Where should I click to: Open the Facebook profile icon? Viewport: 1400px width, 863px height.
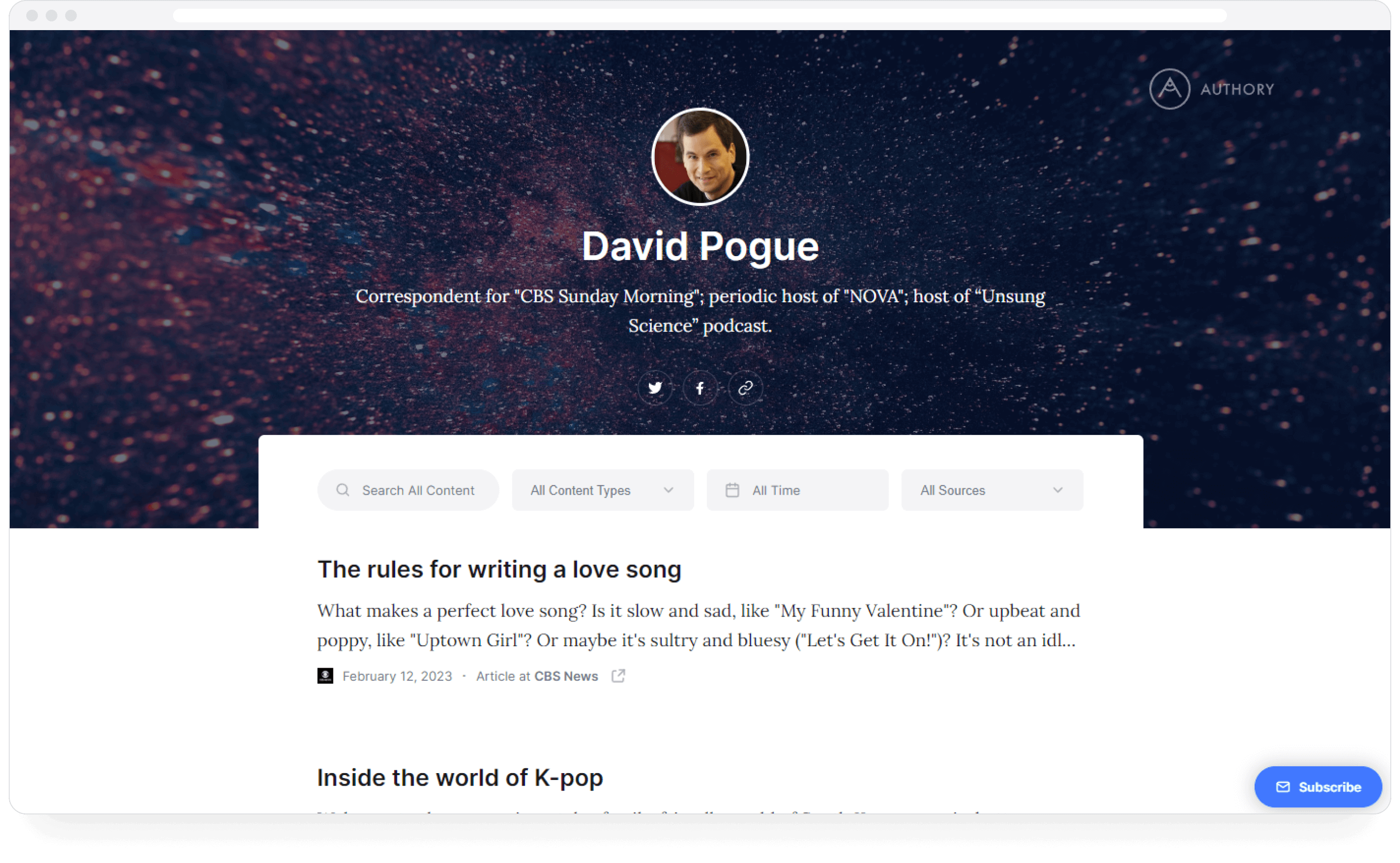pyautogui.click(x=700, y=388)
